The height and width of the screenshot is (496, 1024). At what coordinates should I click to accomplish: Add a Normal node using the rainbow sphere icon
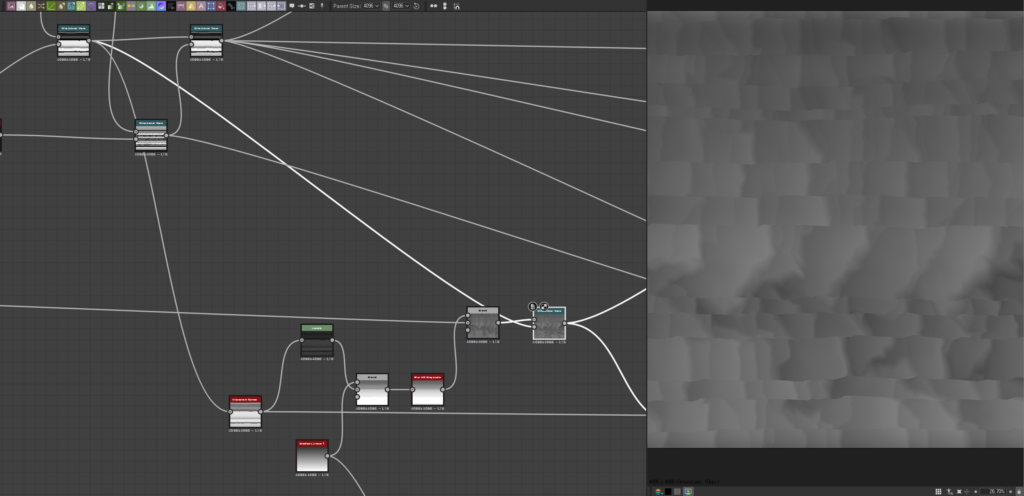(161, 6)
